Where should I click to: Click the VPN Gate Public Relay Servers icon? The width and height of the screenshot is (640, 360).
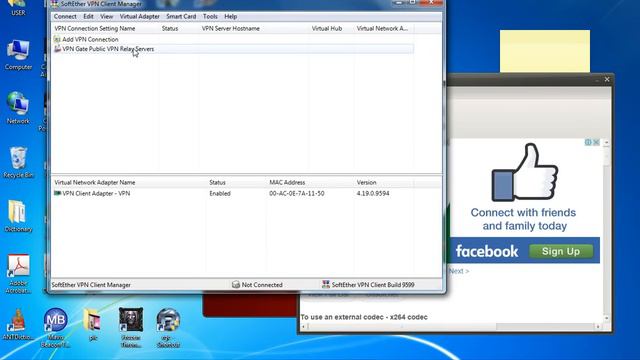(x=57, y=49)
